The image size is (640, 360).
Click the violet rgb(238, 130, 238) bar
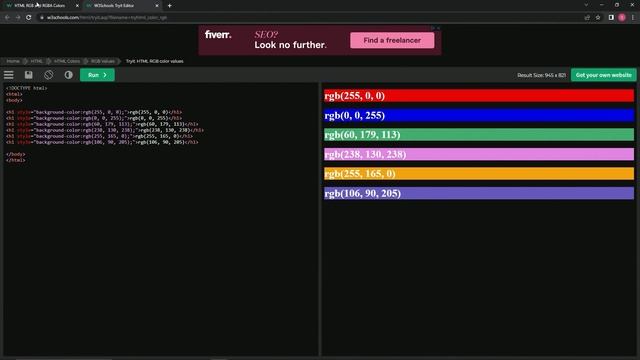point(479,154)
